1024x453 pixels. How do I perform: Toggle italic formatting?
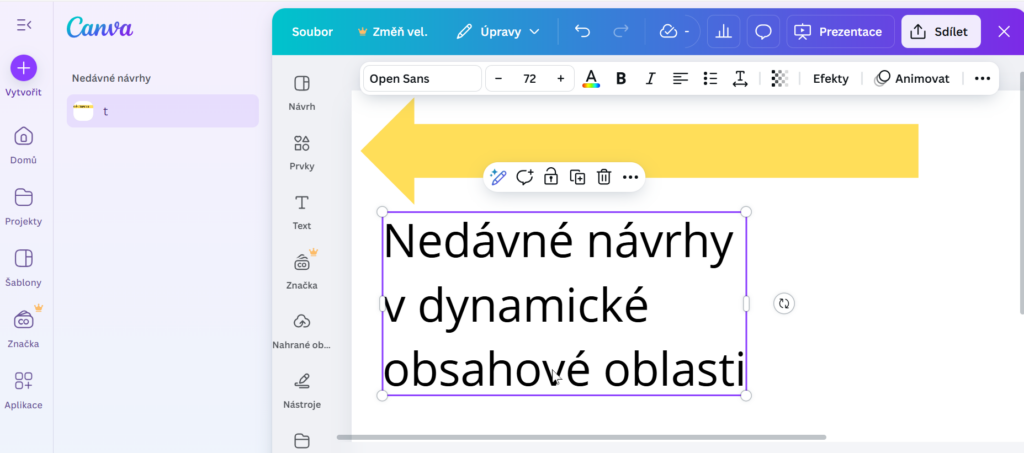[x=650, y=78]
